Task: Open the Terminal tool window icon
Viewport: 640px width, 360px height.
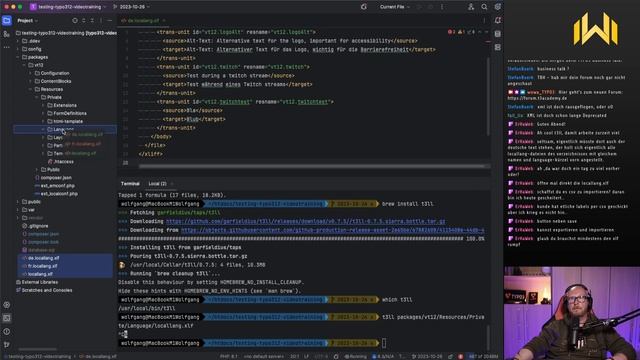Action: (x=7, y=318)
